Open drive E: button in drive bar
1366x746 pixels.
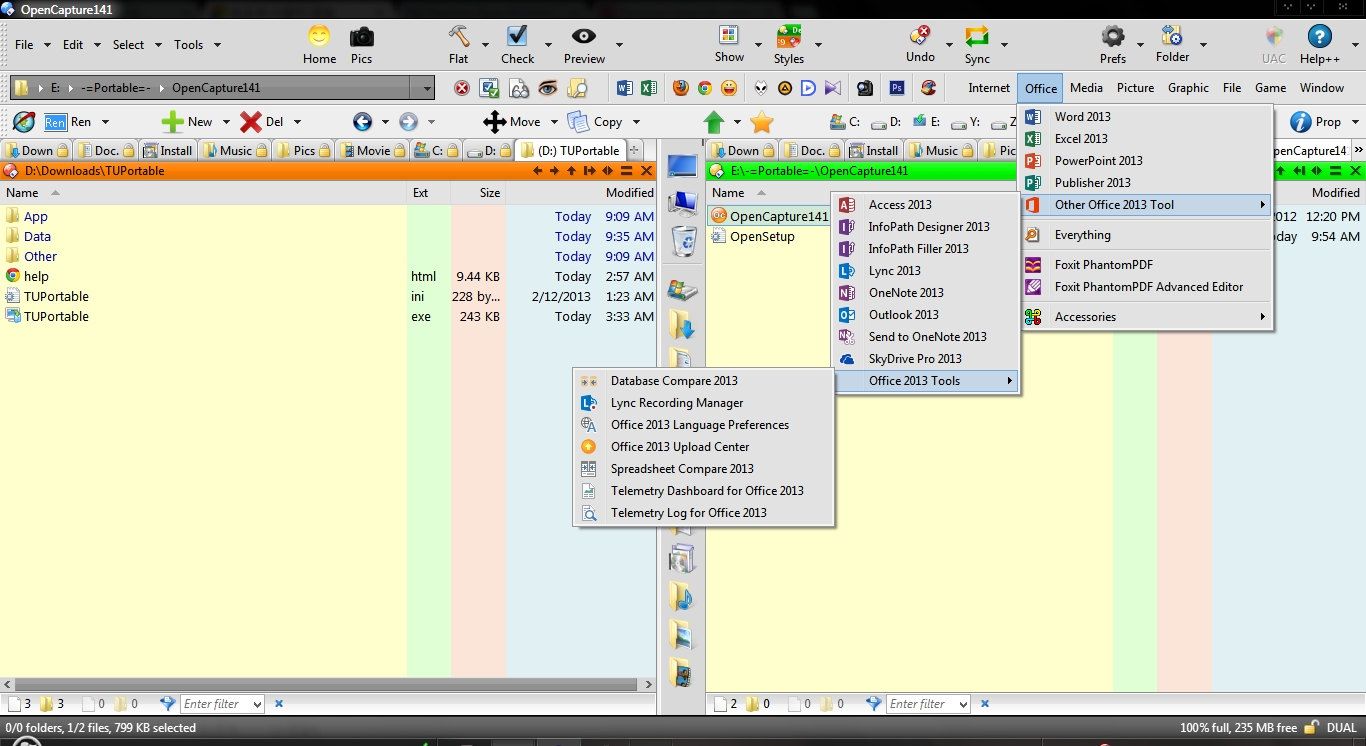927,122
